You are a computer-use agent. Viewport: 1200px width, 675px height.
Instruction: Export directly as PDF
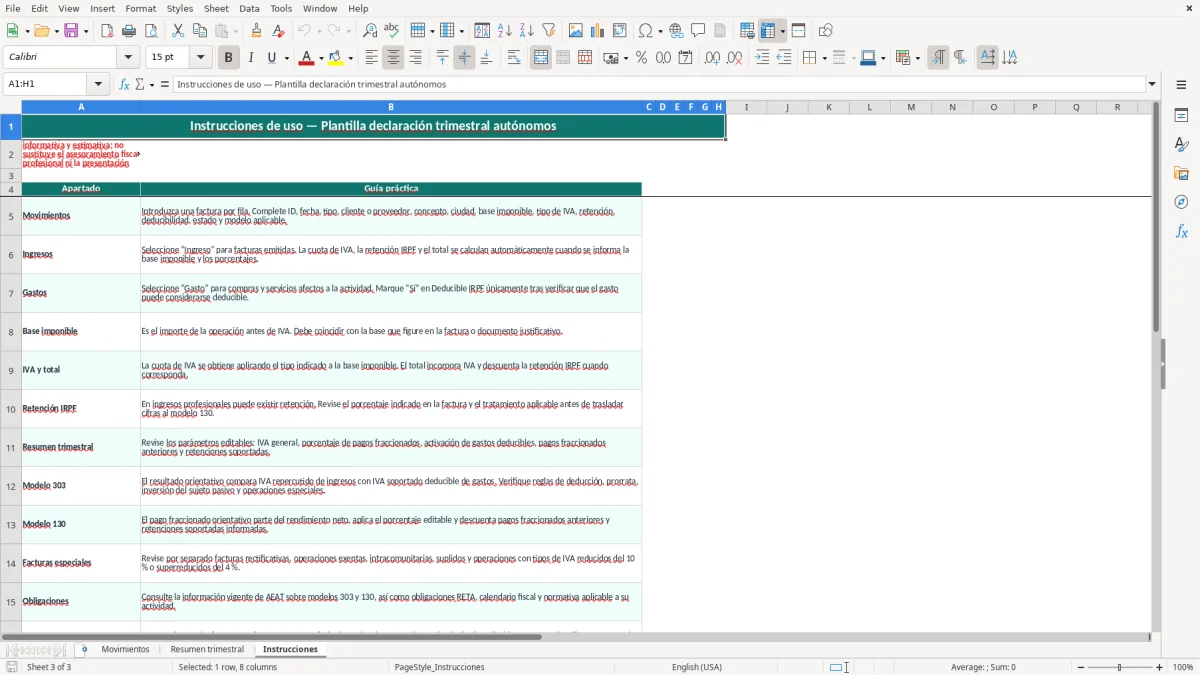click(107, 31)
